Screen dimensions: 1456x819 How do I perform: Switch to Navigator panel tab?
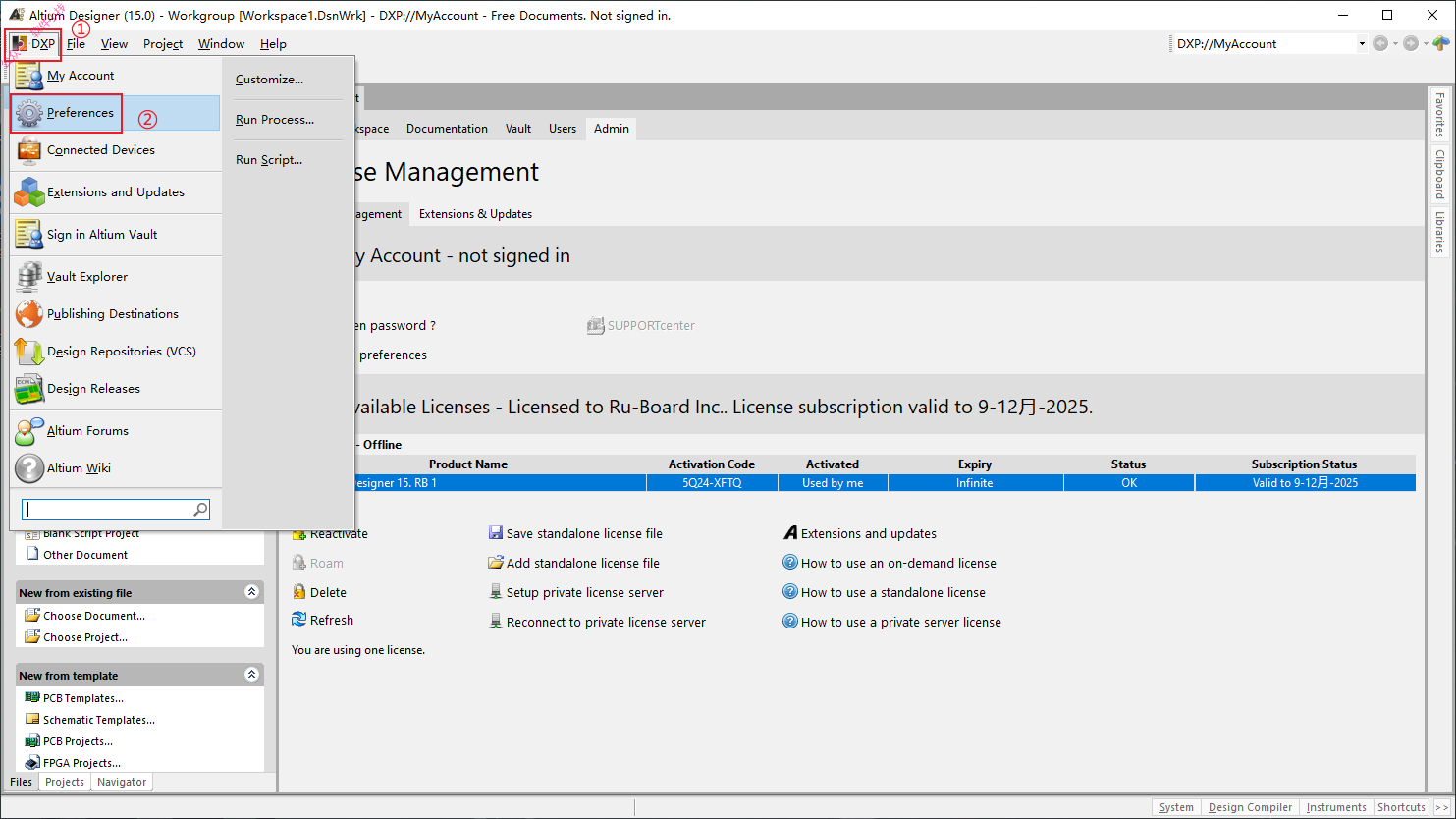coord(122,783)
